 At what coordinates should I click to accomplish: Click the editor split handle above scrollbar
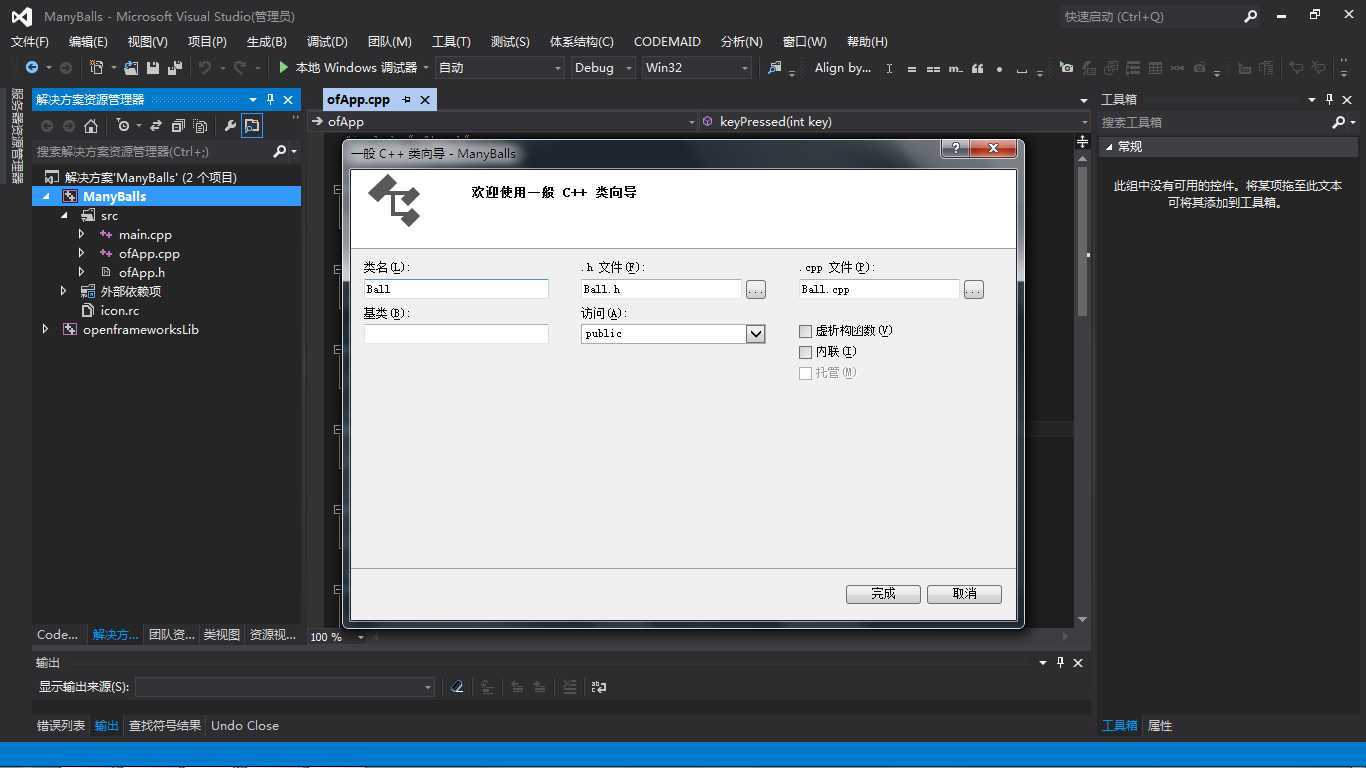(x=1082, y=142)
